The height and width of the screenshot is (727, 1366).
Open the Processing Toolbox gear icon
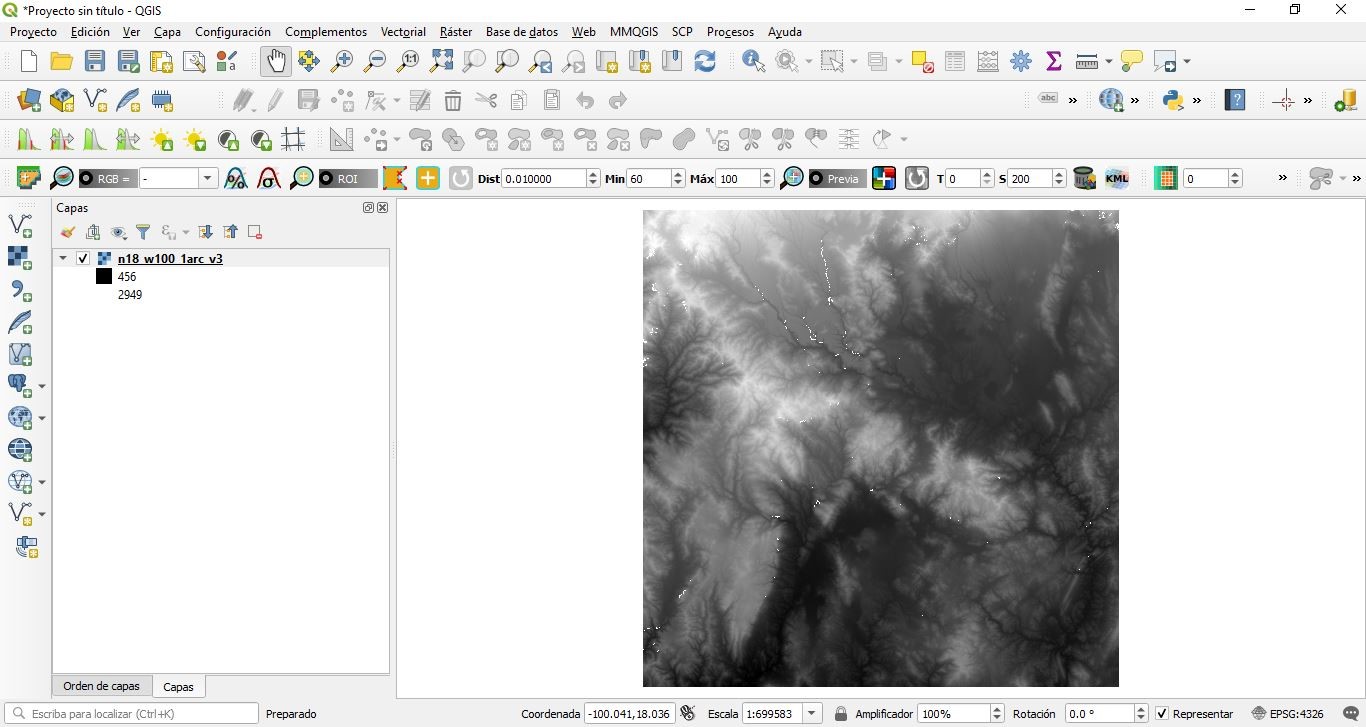coord(1021,62)
